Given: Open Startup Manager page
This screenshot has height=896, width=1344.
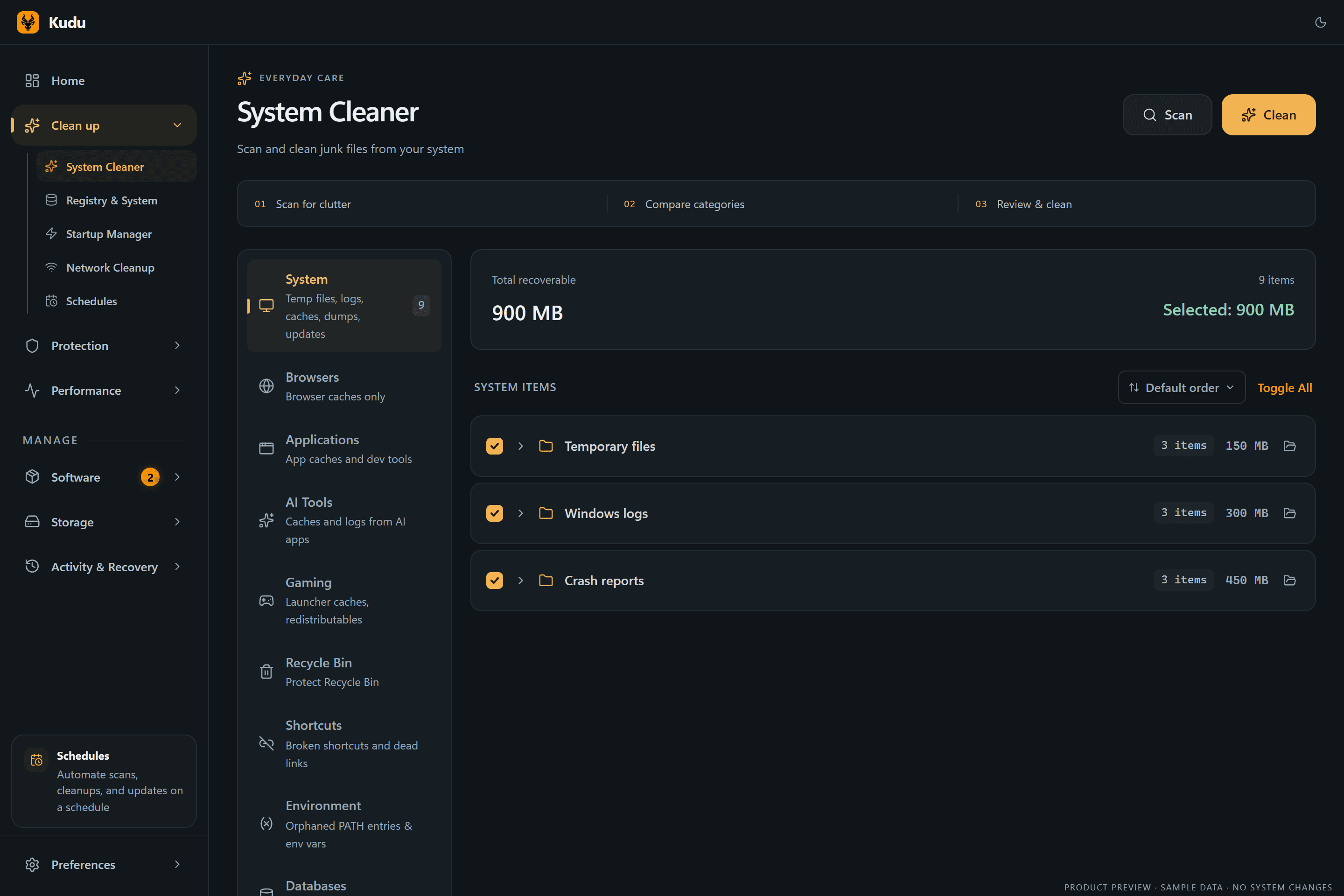Looking at the screenshot, I should (117, 234).
